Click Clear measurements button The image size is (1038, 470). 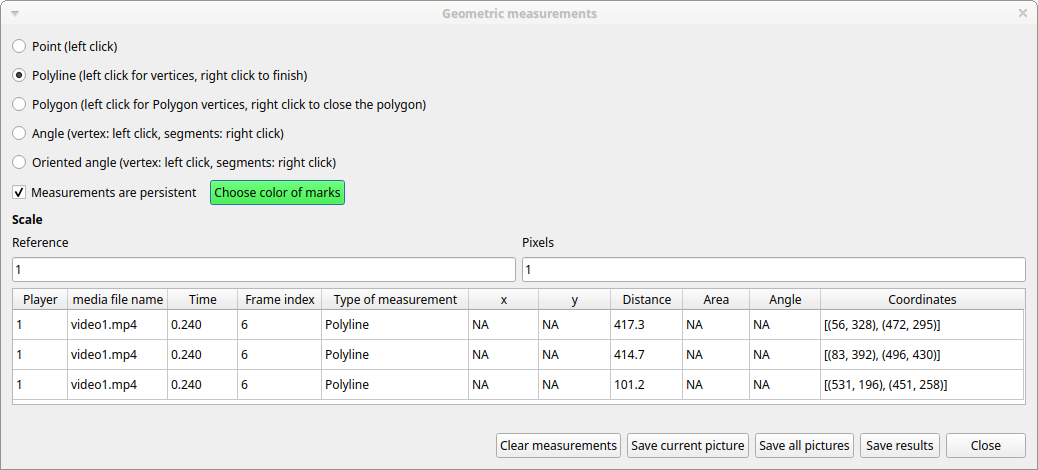tap(558, 446)
